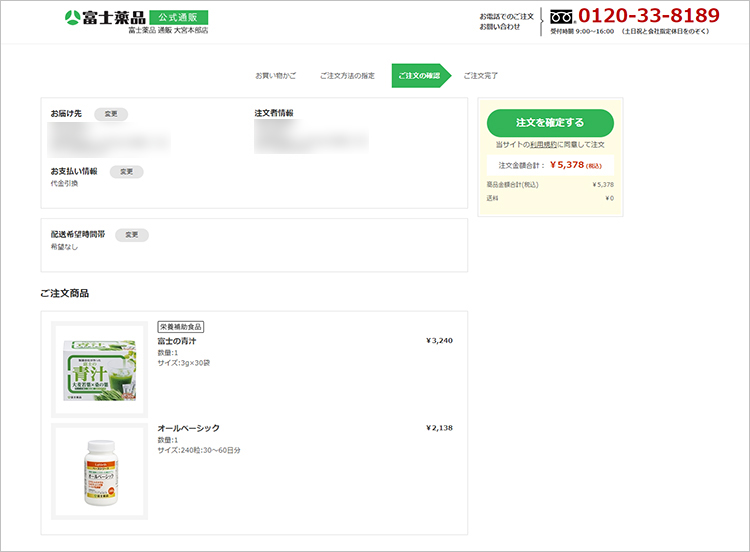The image size is (750, 552).
Task: Click 富士薬品 通販 大宮本部店 subtitle
Action: 168,30
